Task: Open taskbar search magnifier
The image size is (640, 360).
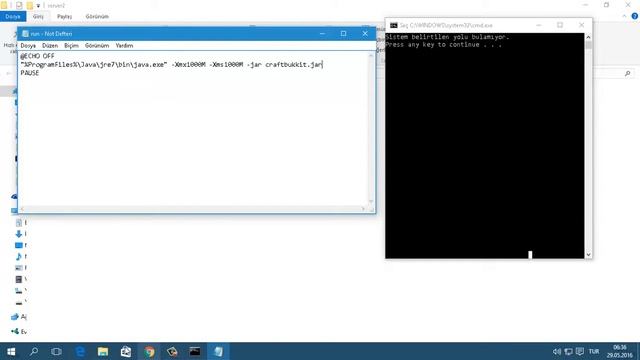Action: (x=34, y=351)
